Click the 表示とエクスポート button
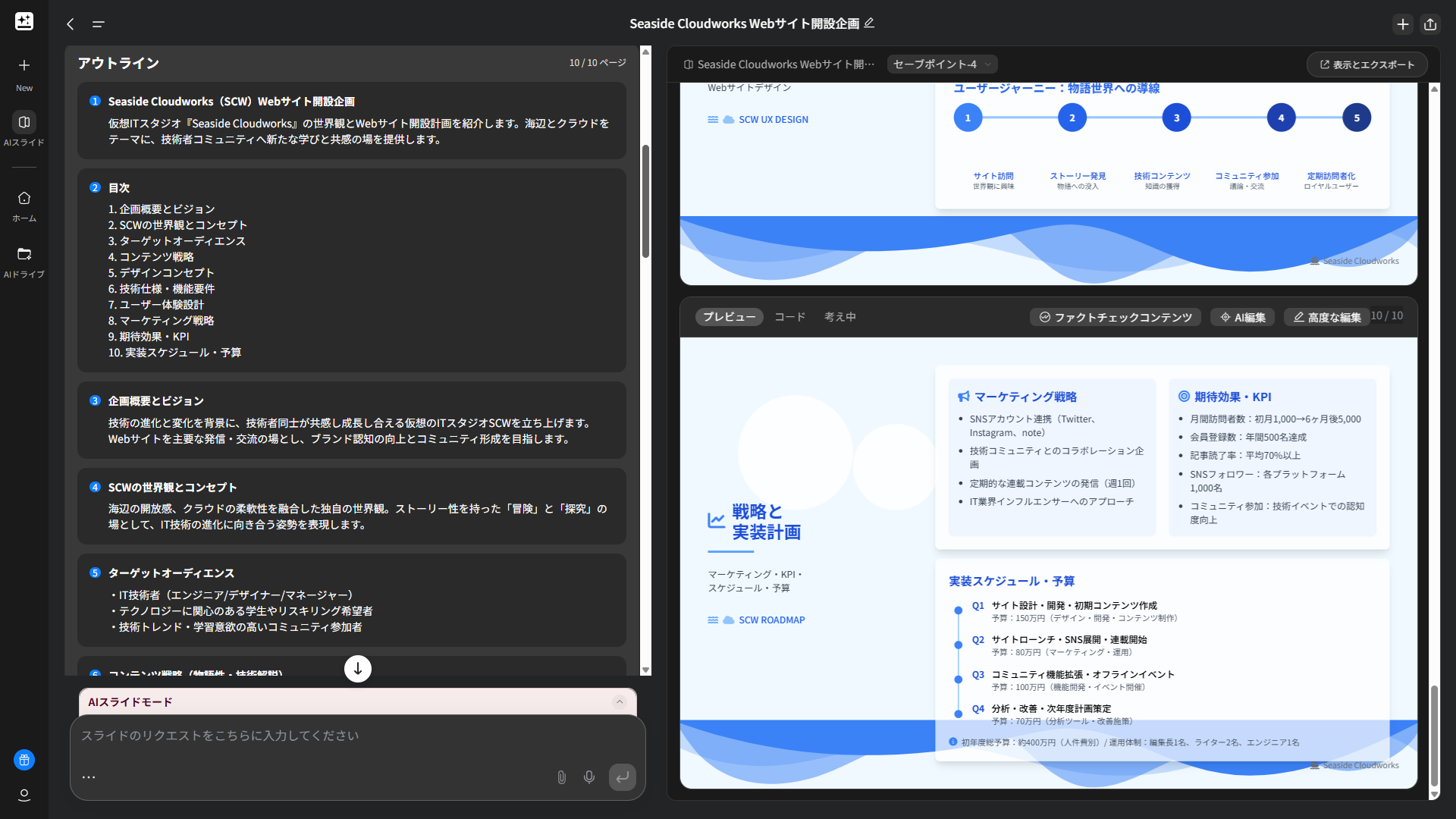This screenshot has width=1456, height=819. [1367, 64]
